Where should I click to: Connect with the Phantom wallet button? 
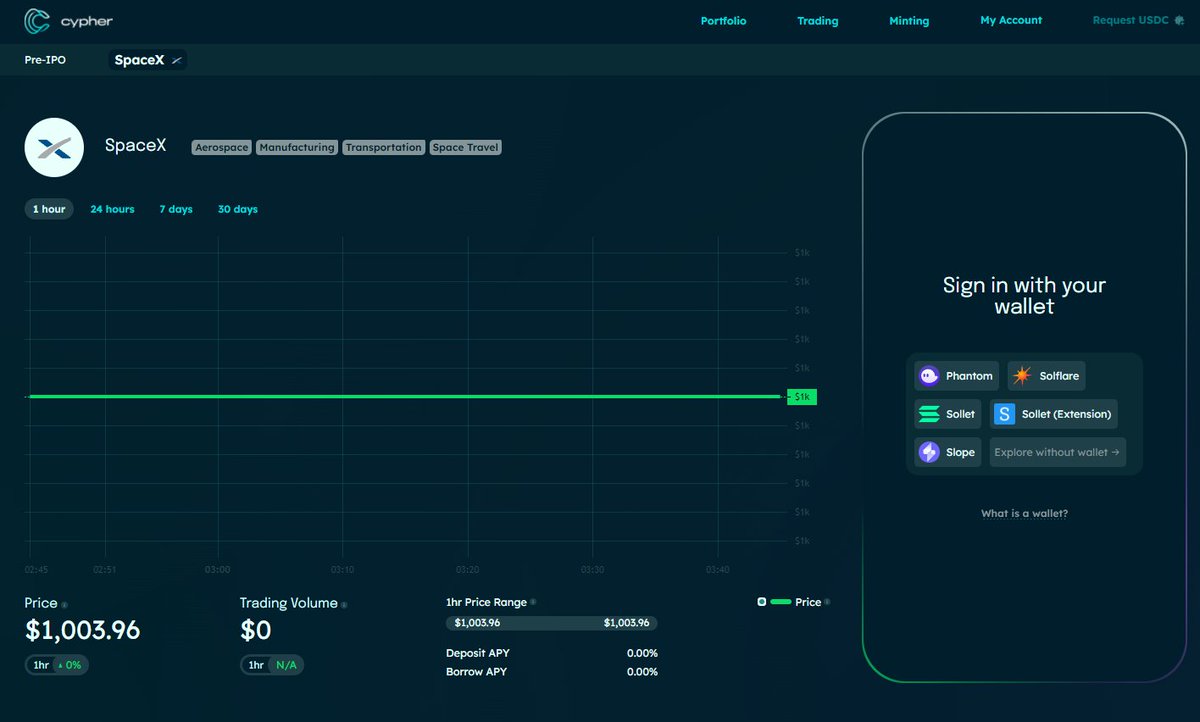[957, 376]
